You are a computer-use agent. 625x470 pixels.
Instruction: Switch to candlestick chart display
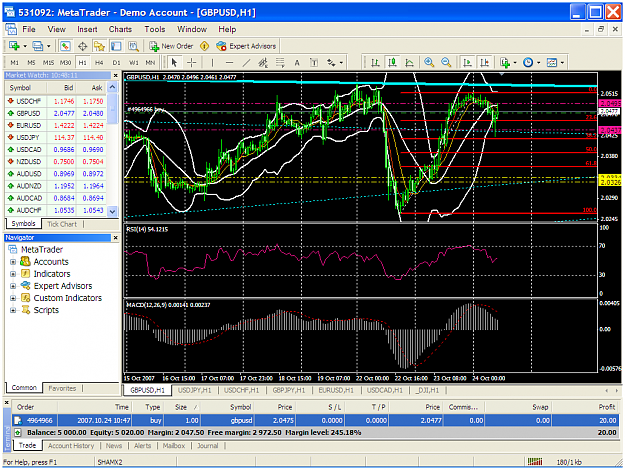(393, 63)
